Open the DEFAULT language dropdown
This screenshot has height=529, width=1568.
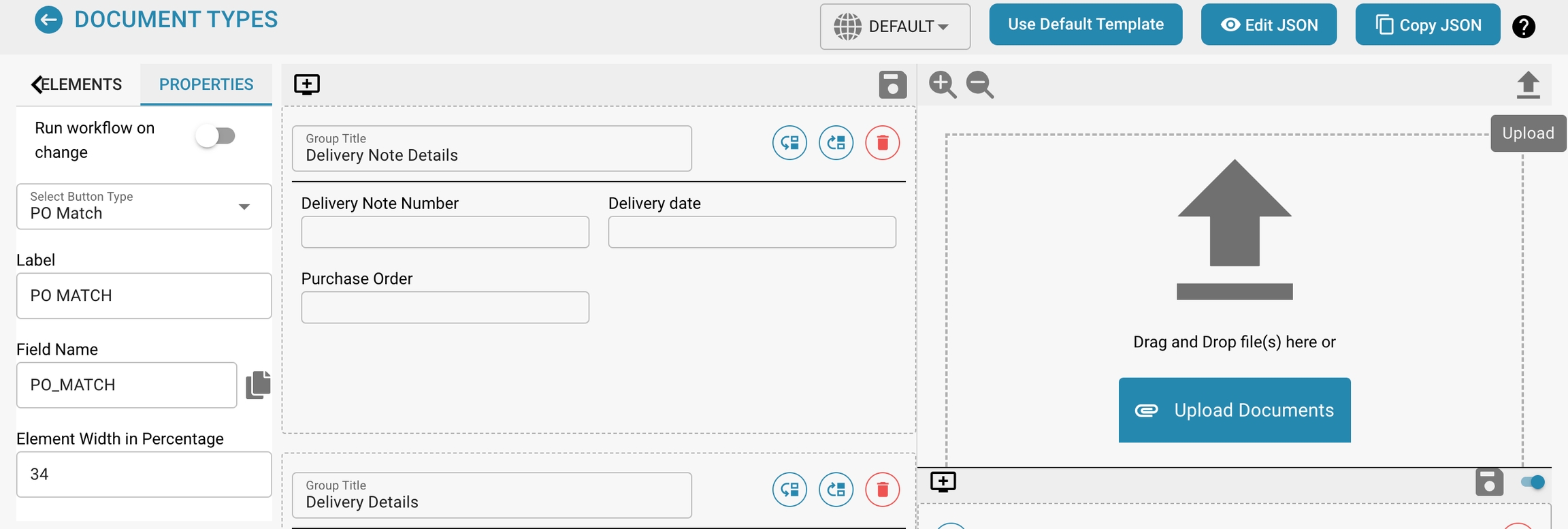pyautogui.click(x=894, y=27)
